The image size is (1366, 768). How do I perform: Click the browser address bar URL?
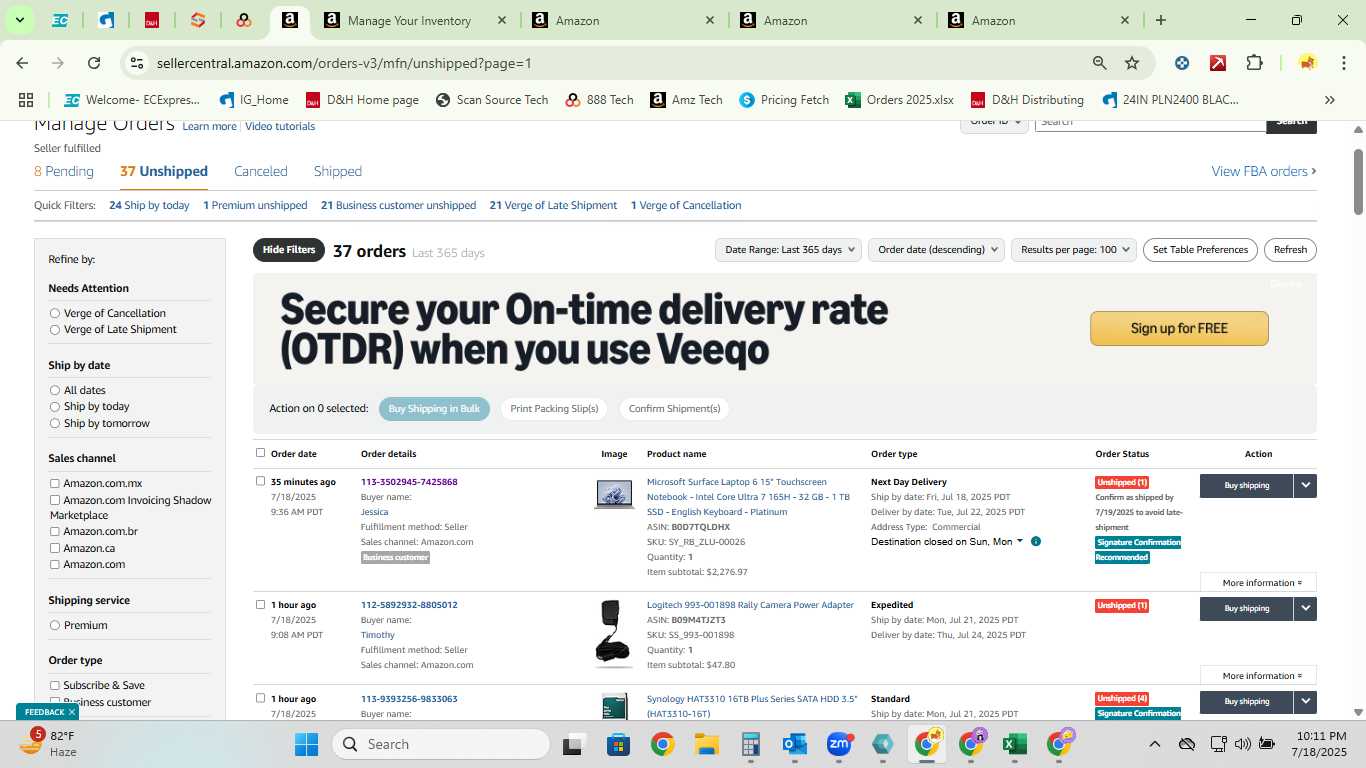344,63
